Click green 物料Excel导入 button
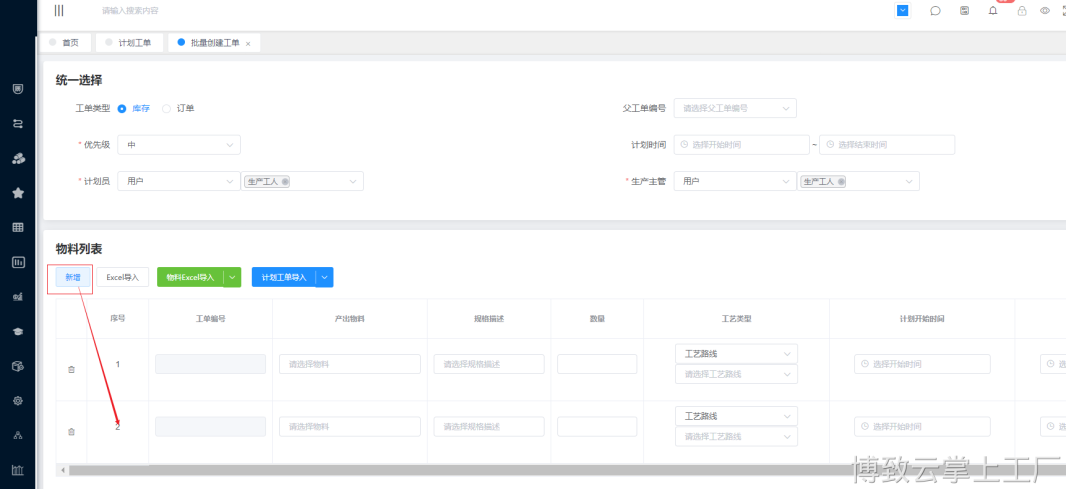1066x489 pixels. pyautogui.click(x=190, y=277)
